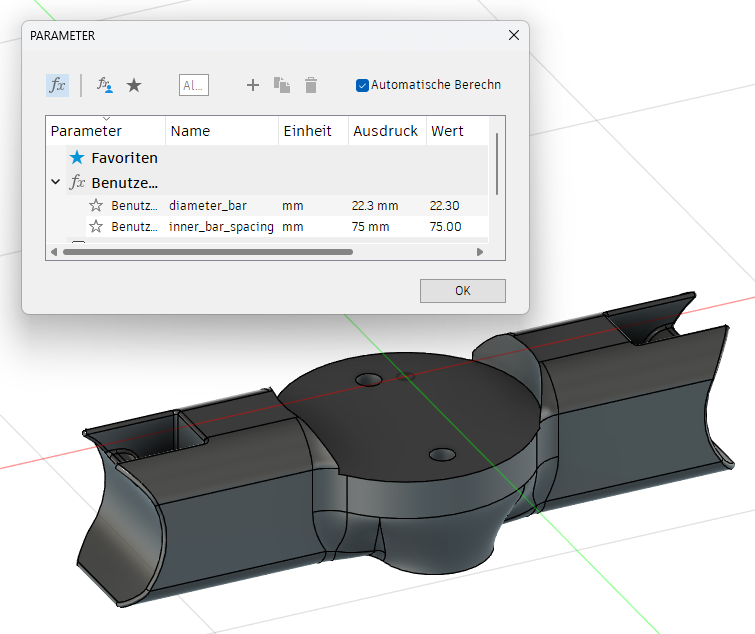Click the fx all-parameters filter icon
This screenshot has width=755, height=634.
tap(57, 85)
